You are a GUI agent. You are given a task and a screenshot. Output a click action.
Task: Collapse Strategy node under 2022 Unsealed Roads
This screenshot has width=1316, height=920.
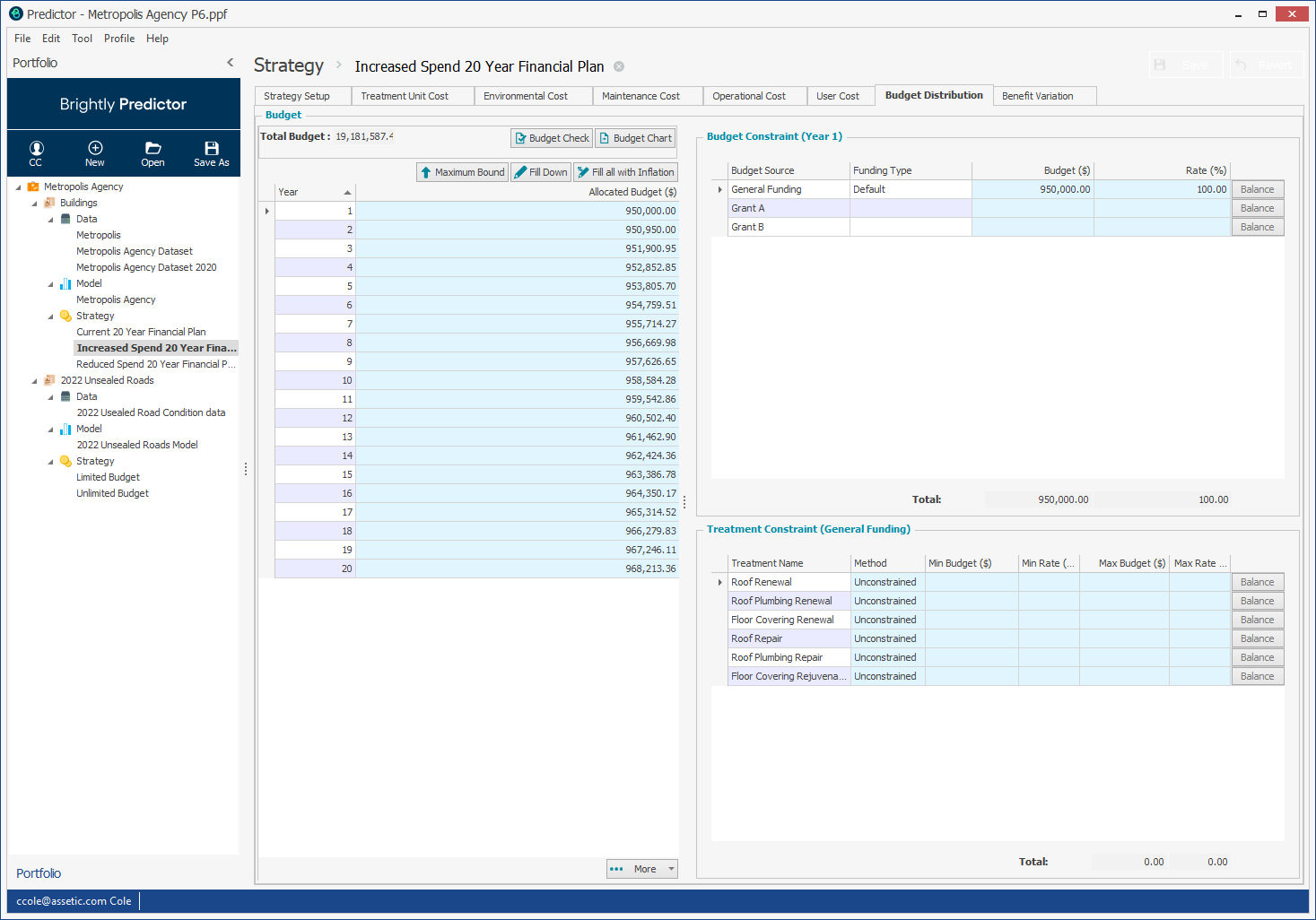click(x=50, y=462)
